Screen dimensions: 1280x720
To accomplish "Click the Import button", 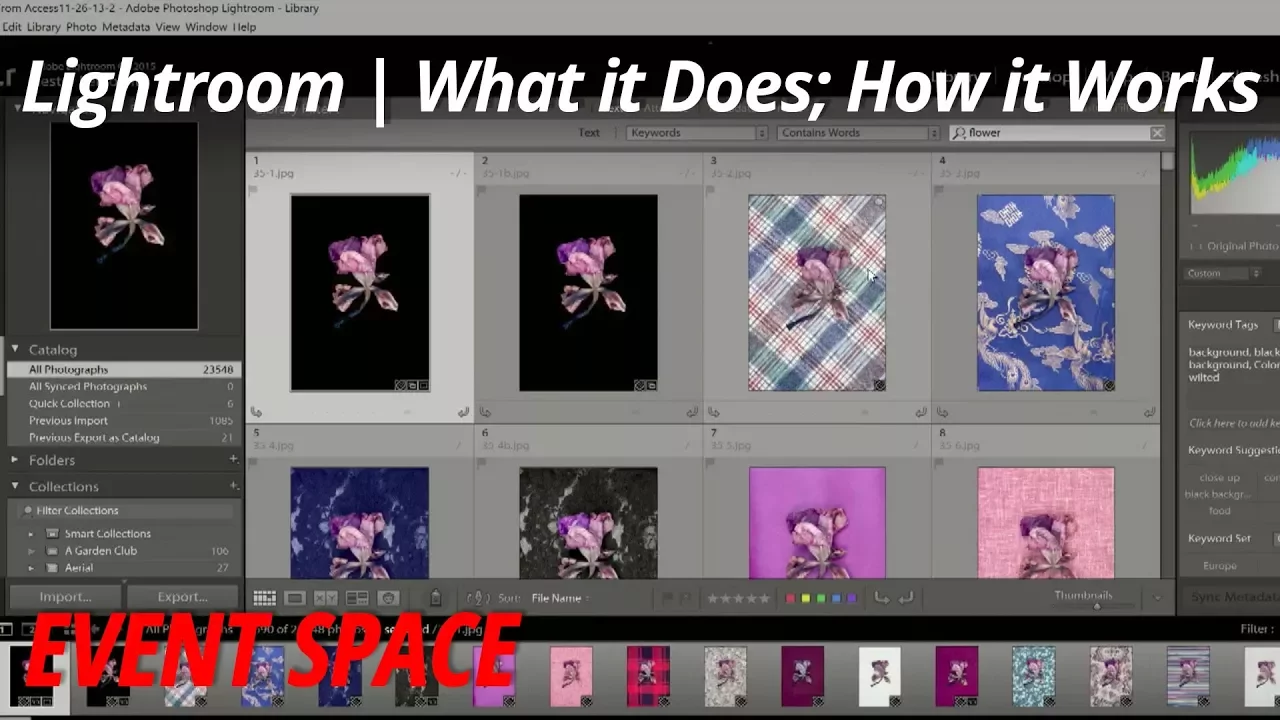I will (x=65, y=597).
